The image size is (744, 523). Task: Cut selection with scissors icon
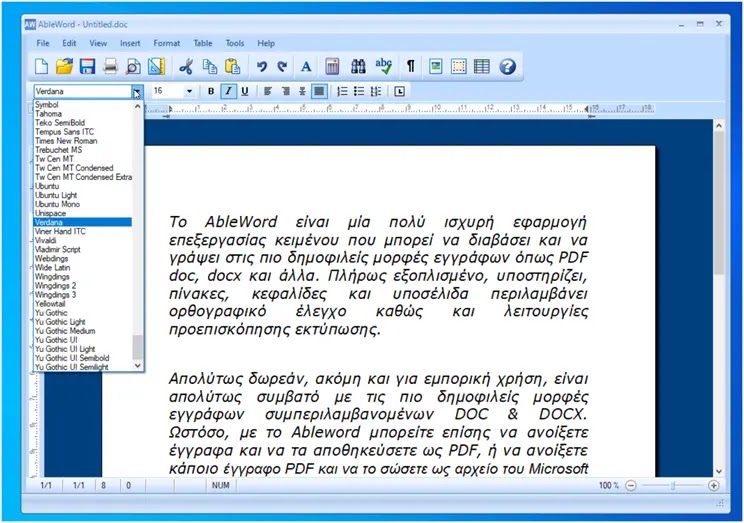[186, 66]
